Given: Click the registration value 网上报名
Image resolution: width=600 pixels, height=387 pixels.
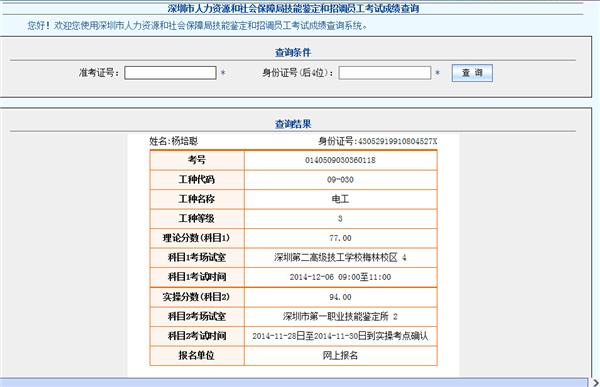Looking at the screenshot, I should click(340, 356).
